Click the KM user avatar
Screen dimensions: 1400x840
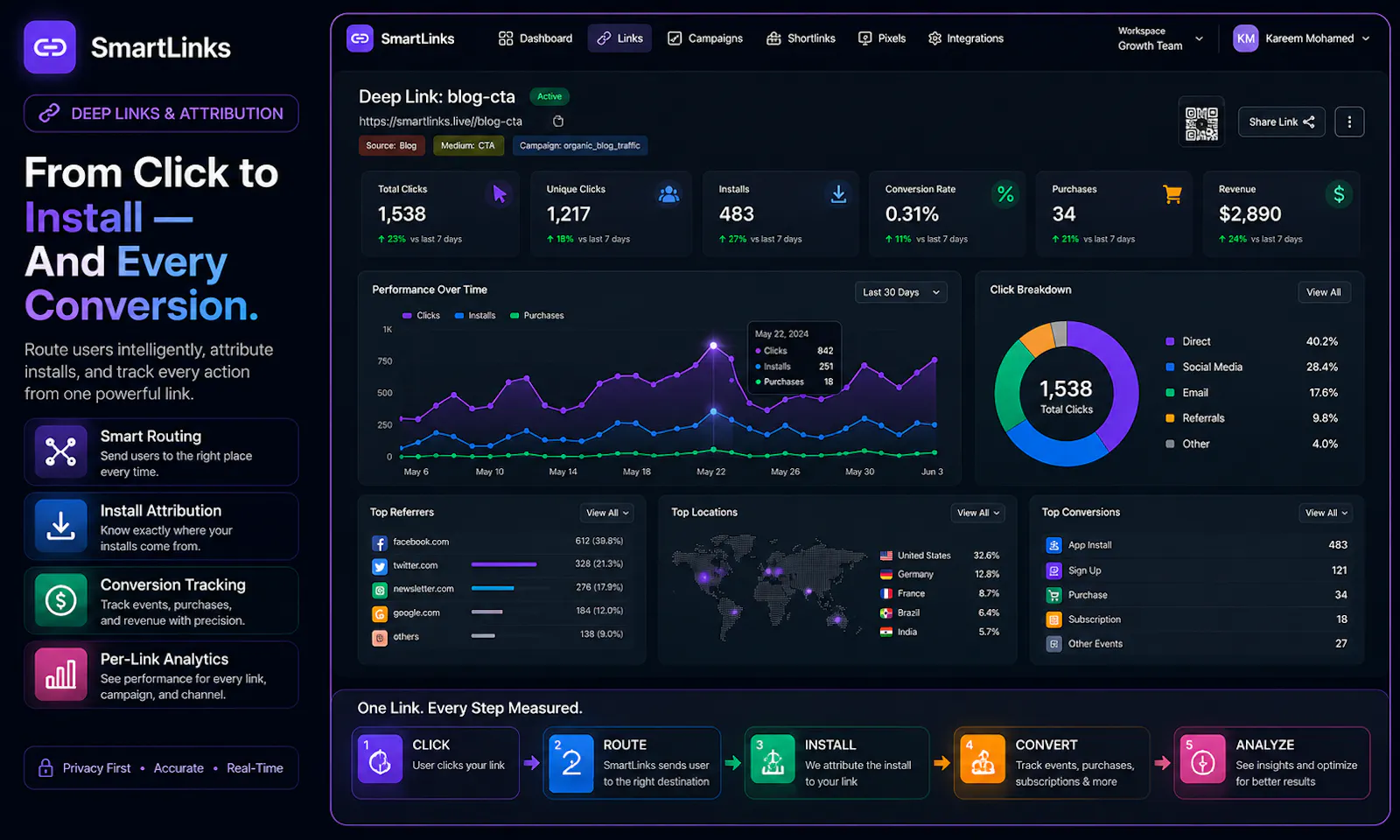(x=1245, y=38)
